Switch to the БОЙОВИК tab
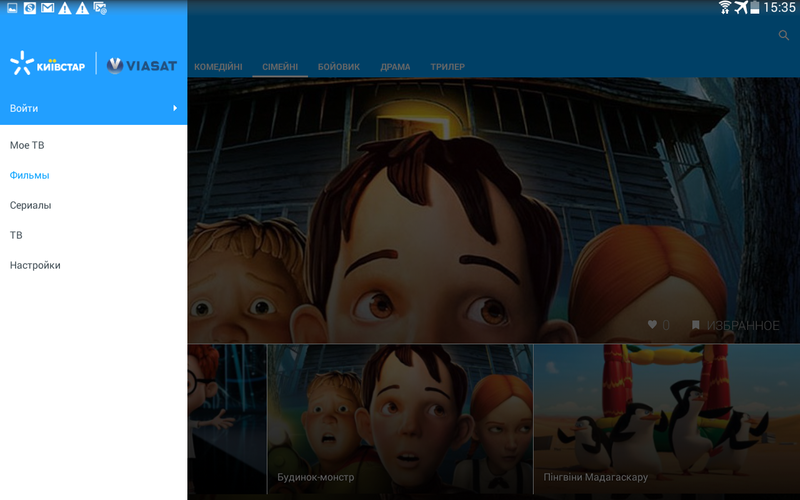Viewport: 800px width, 500px height. coord(339,67)
